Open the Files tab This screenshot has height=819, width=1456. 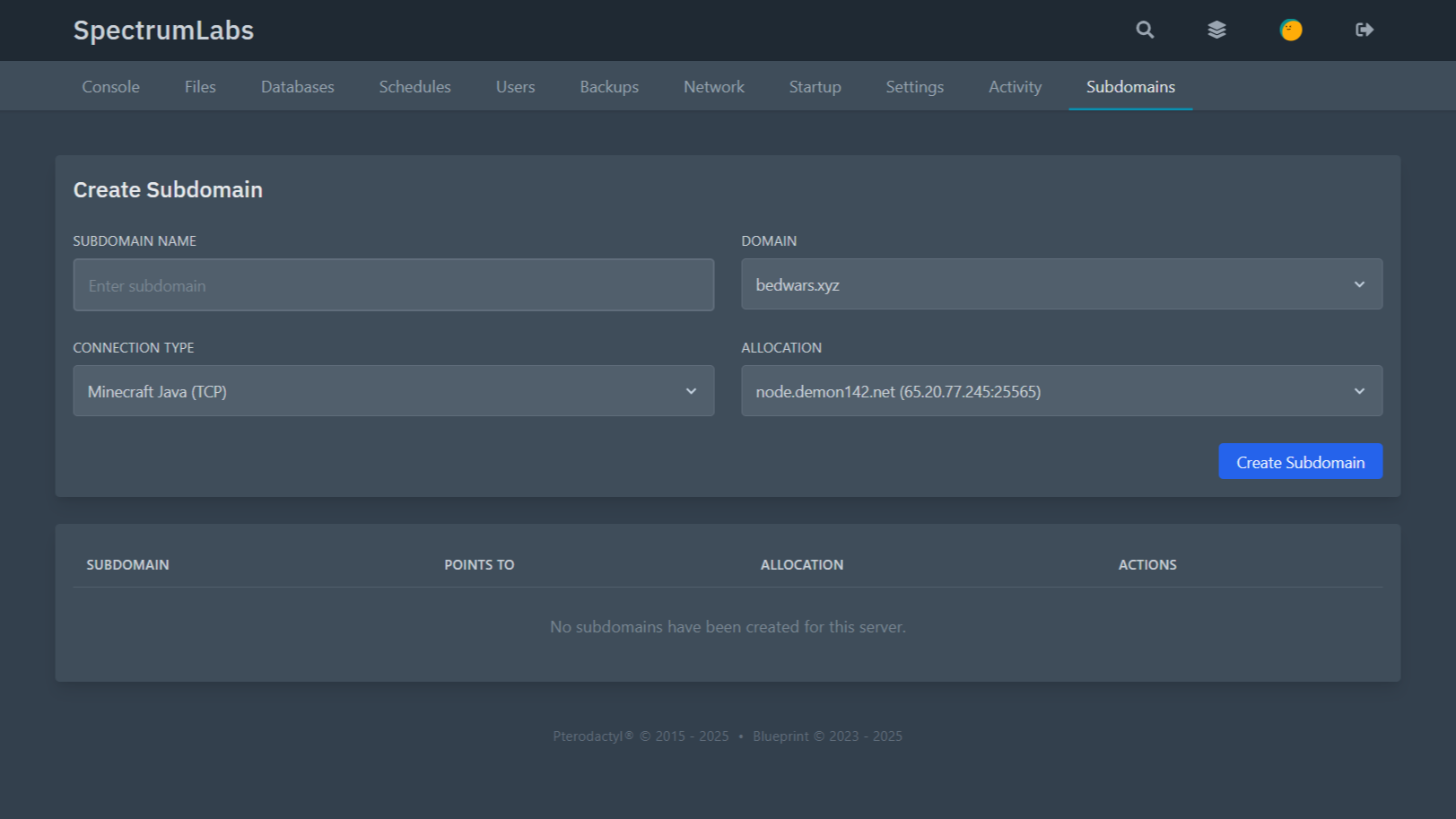200,87
